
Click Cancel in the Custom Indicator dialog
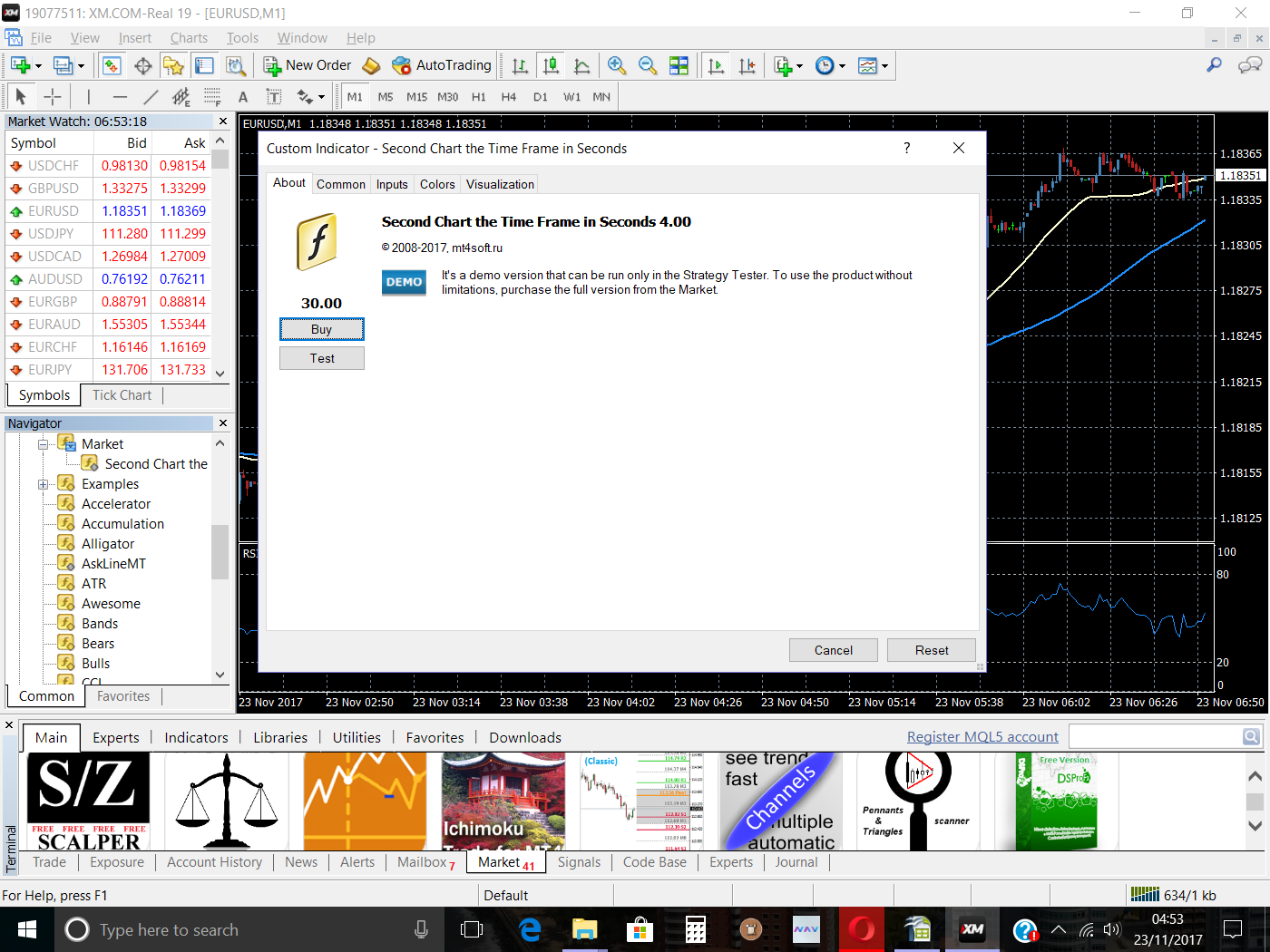pos(834,650)
